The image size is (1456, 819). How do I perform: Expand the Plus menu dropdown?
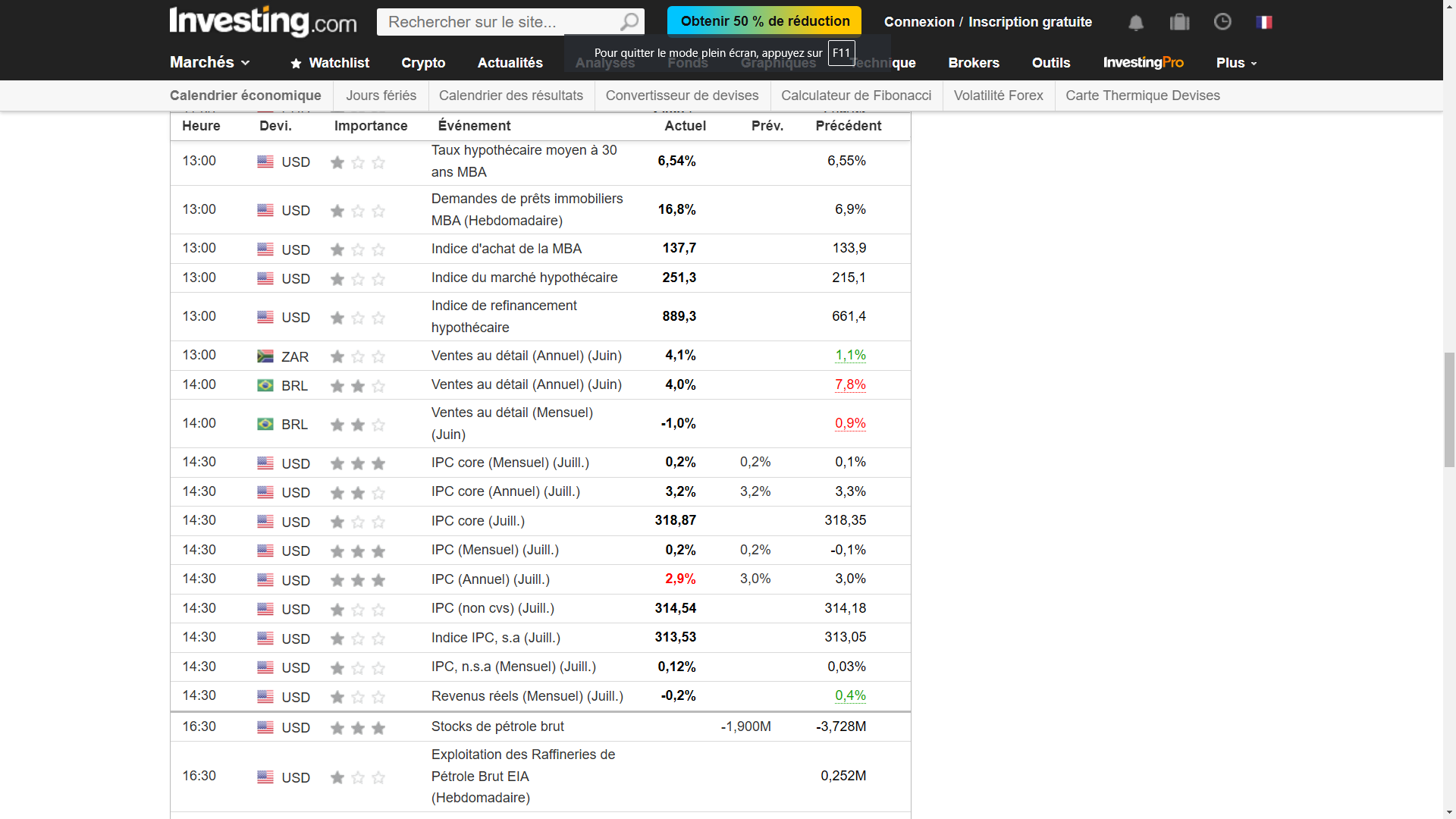1236,63
